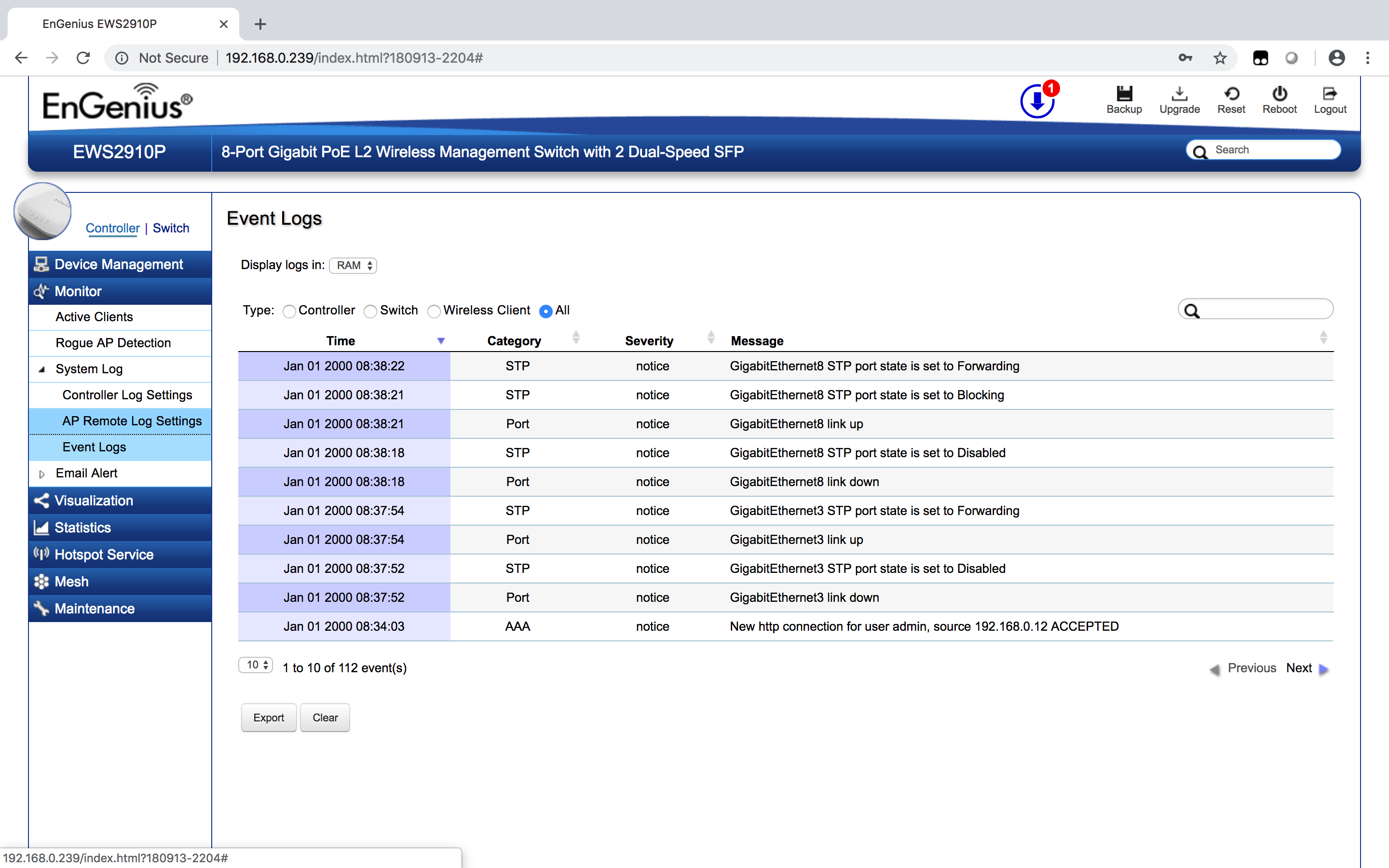The height and width of the screenshot is (868, 1389).
Task: Click the browser address bar URL
Action: tap(354, 58)
